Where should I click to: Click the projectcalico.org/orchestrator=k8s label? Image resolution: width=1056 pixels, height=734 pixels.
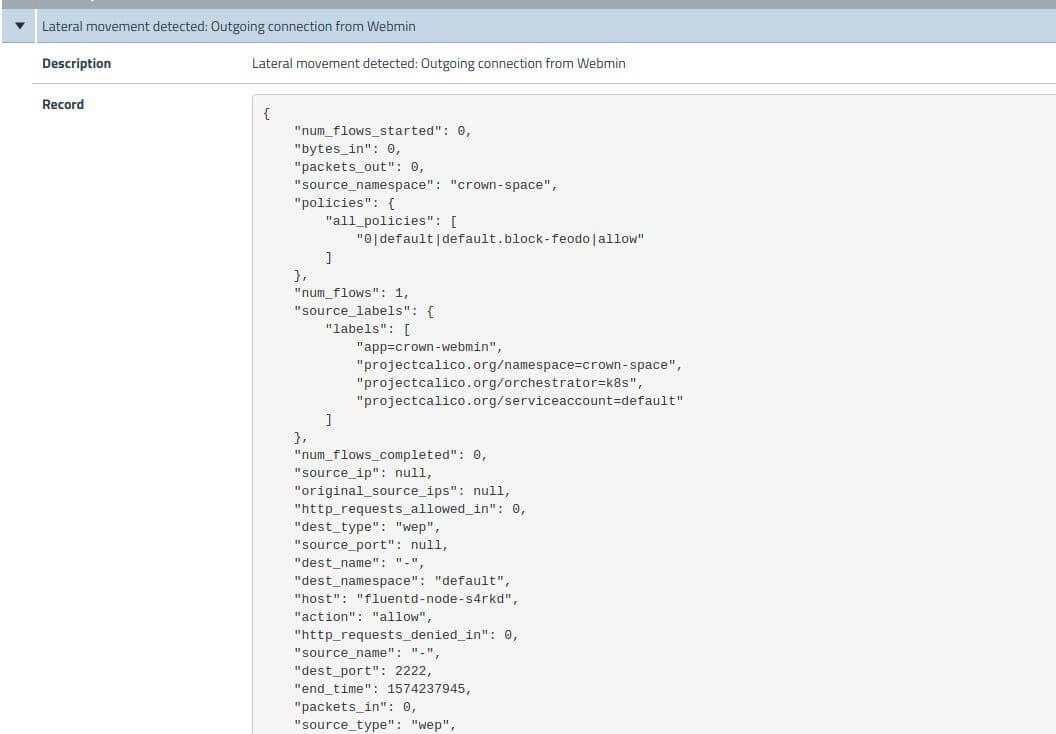tap(500, 383)
